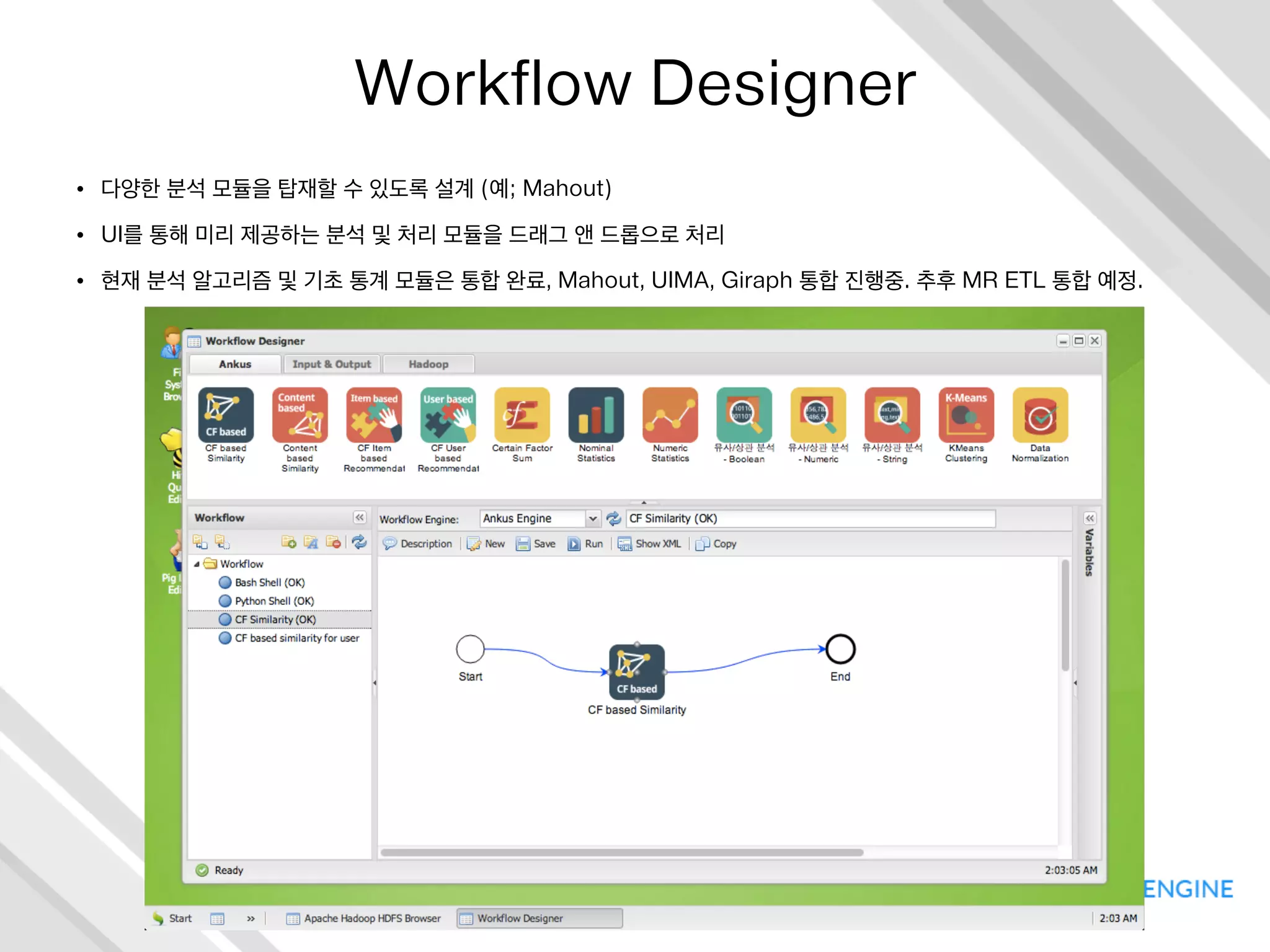Image resolution: width=1270 pixels, height=952 pixels.
Task: Expand the Variables panel
Action: [1090, 518]
